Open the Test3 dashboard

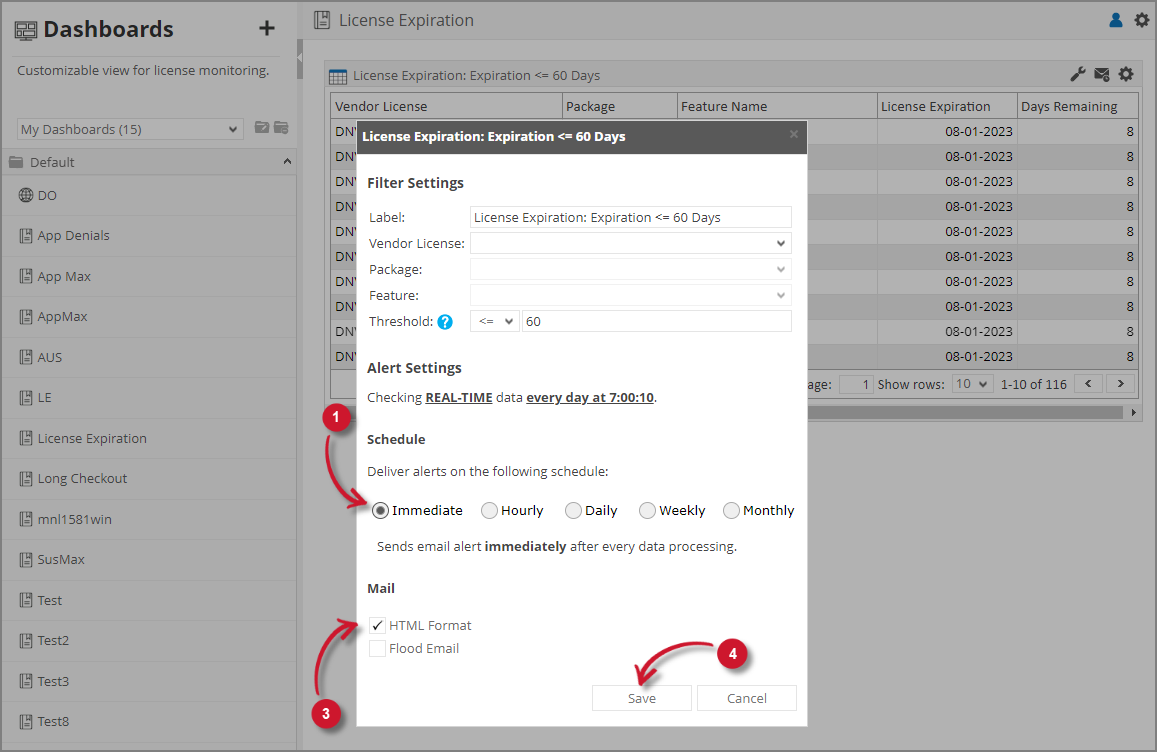point(149,681)
